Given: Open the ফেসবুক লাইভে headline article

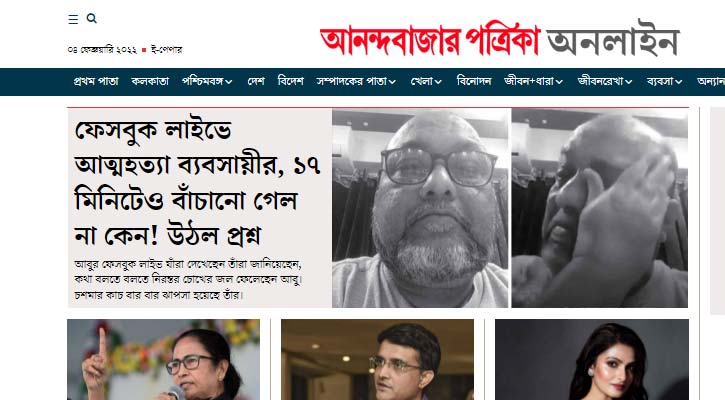Looking at the screenshot, I should click(197, 183).
